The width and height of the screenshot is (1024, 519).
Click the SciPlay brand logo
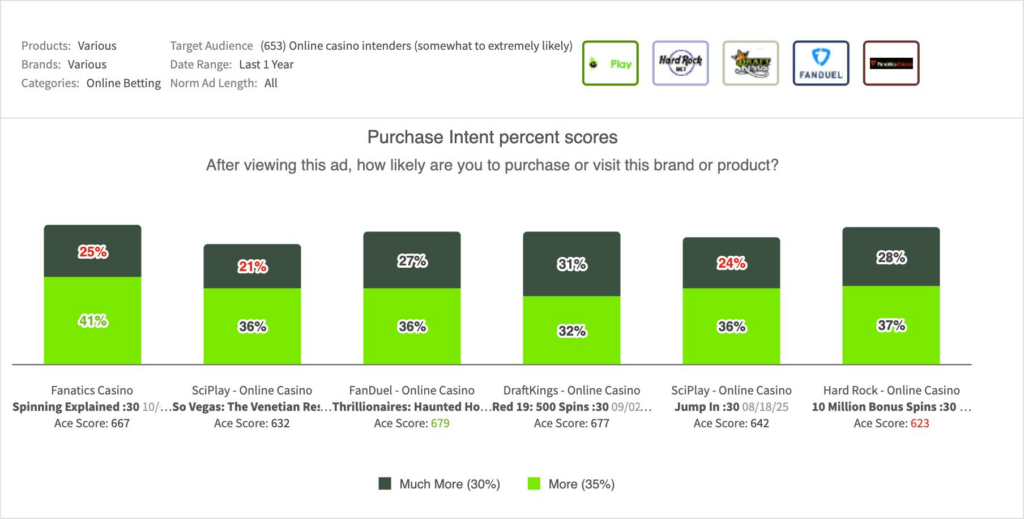pos(610,63)
